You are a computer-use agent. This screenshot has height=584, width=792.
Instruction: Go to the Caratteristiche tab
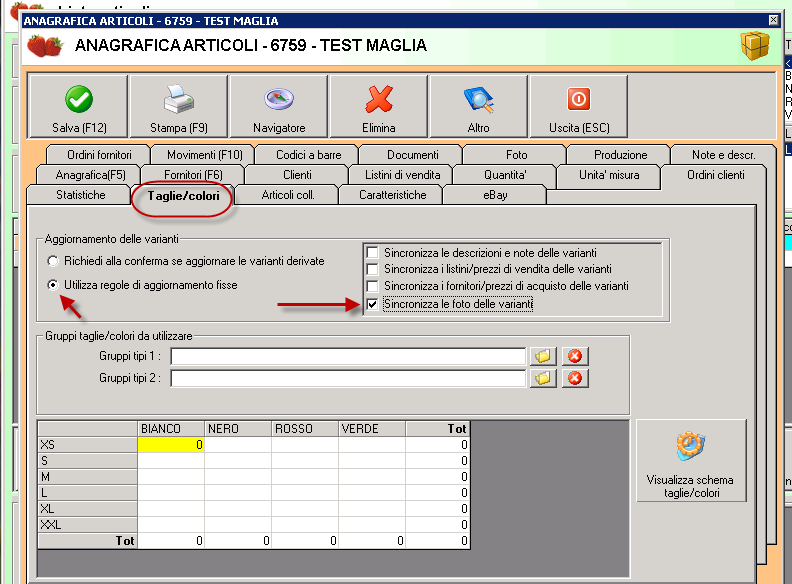(x=392, y=195)
